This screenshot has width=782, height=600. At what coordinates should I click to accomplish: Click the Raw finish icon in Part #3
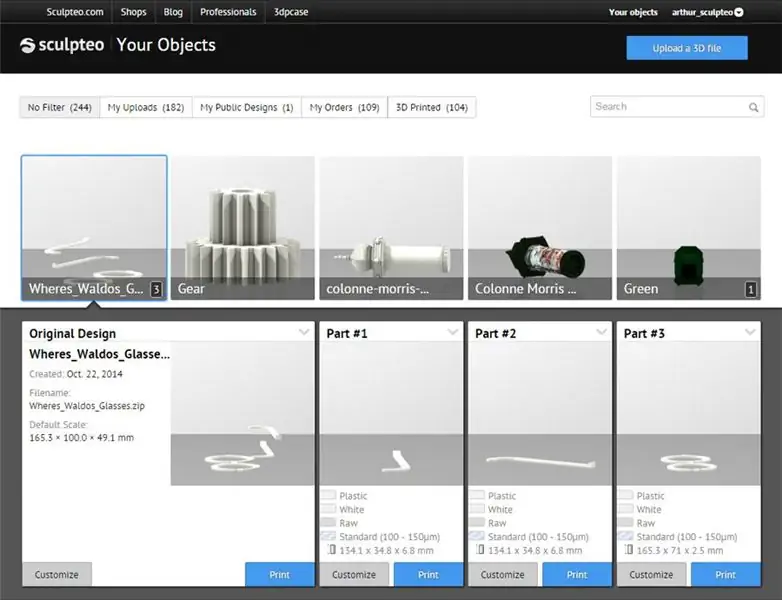625,522
